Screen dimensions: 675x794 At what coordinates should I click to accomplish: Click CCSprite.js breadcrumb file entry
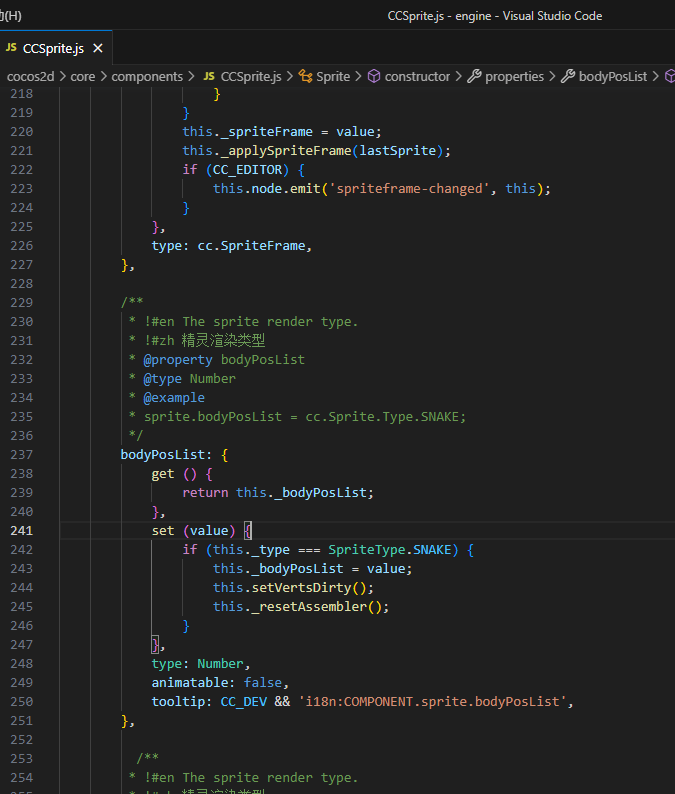tap(251, 76)
